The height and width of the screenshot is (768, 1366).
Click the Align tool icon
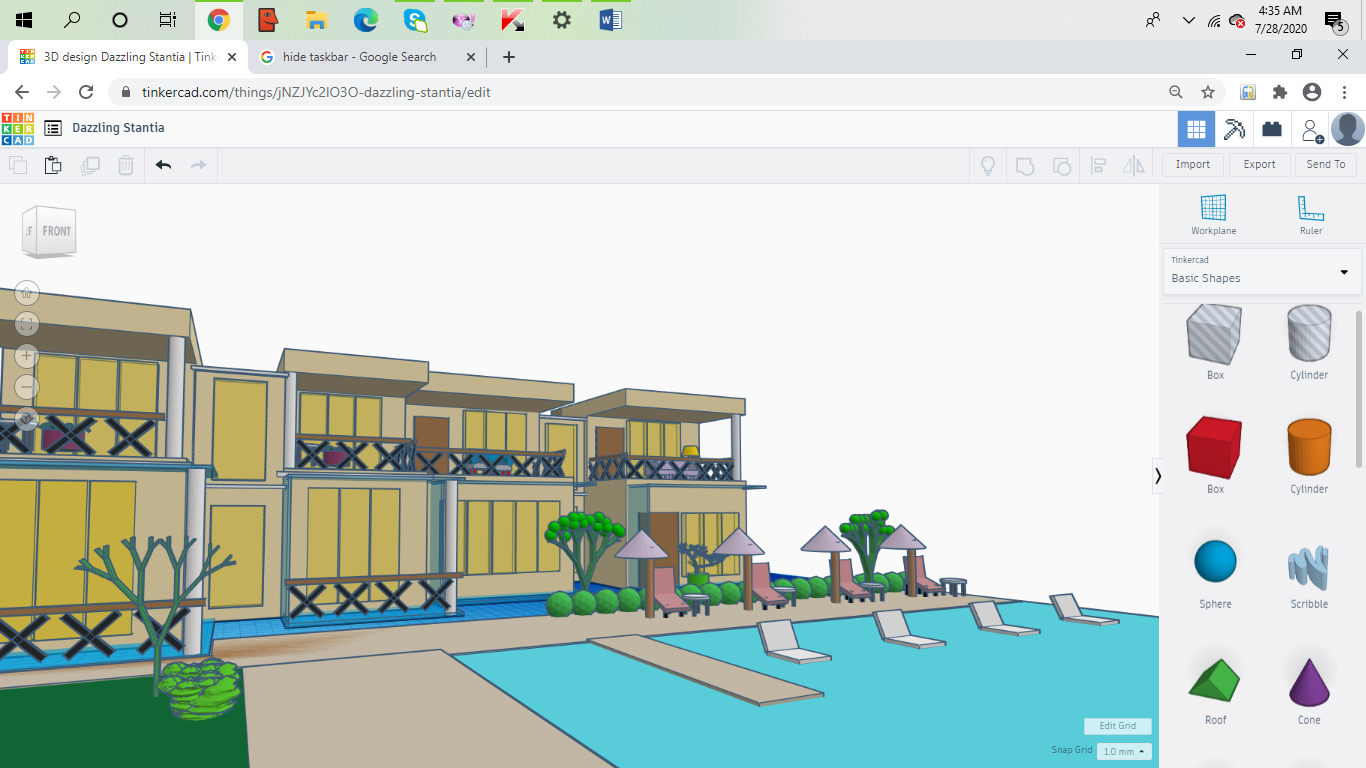point(1098,165)
